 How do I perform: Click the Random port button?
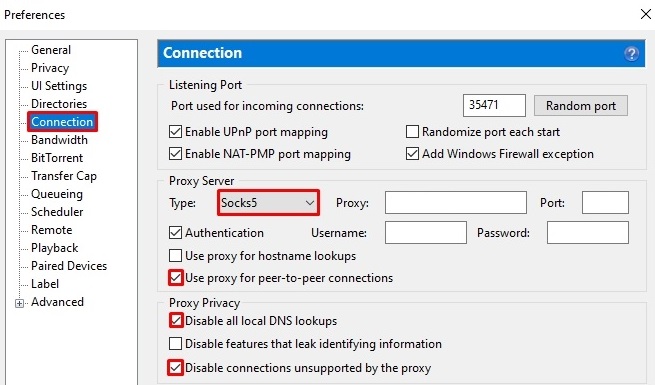click(x=581, y=106)
